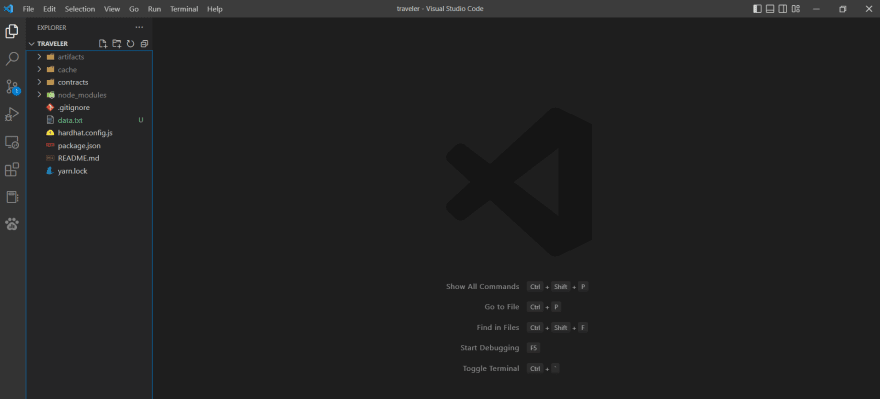Minimize the VS Code window
The height and width of the screenshot is (399, 880).
816,8
